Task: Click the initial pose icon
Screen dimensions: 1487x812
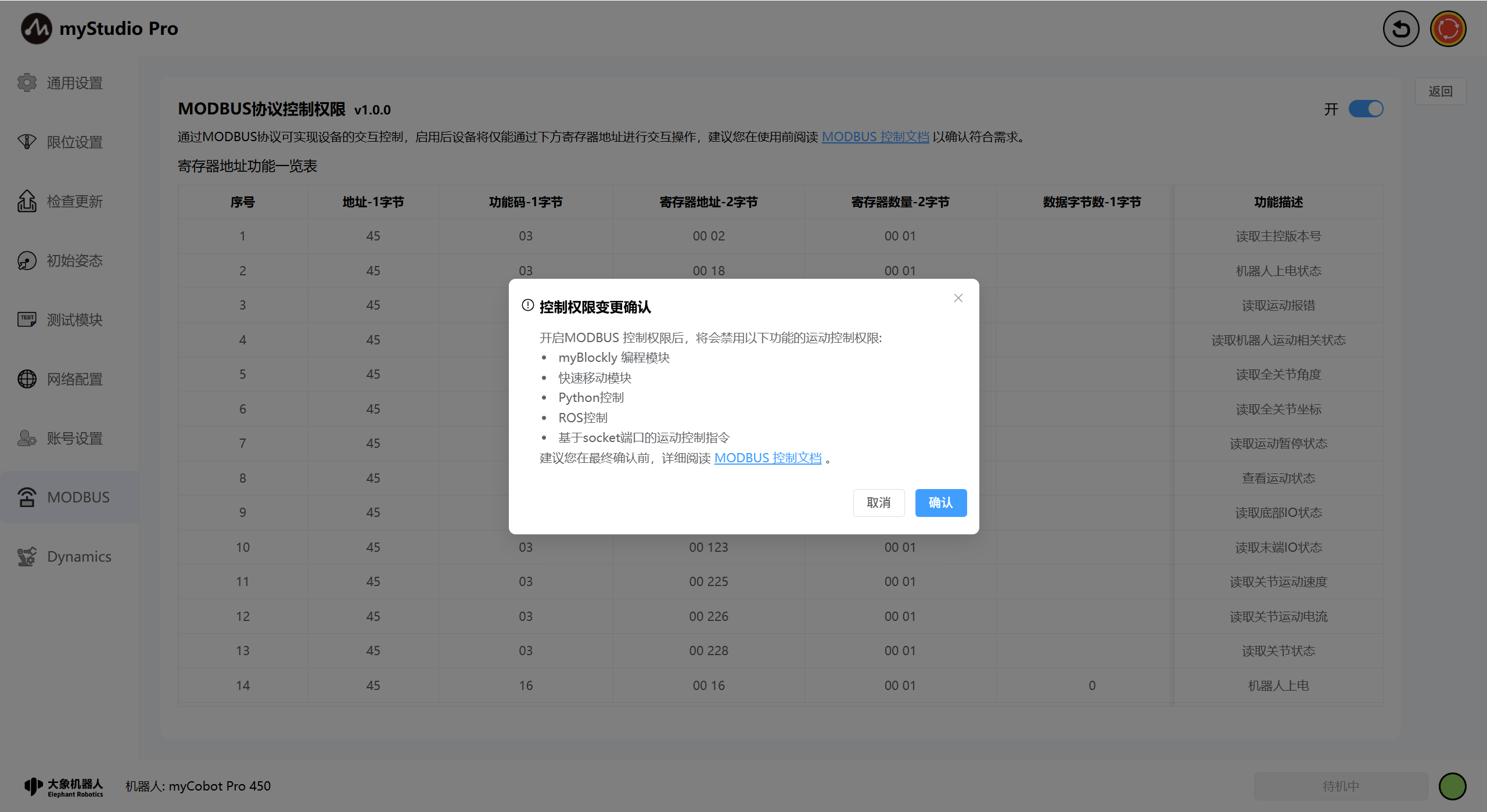Action: tap(27, 261)
